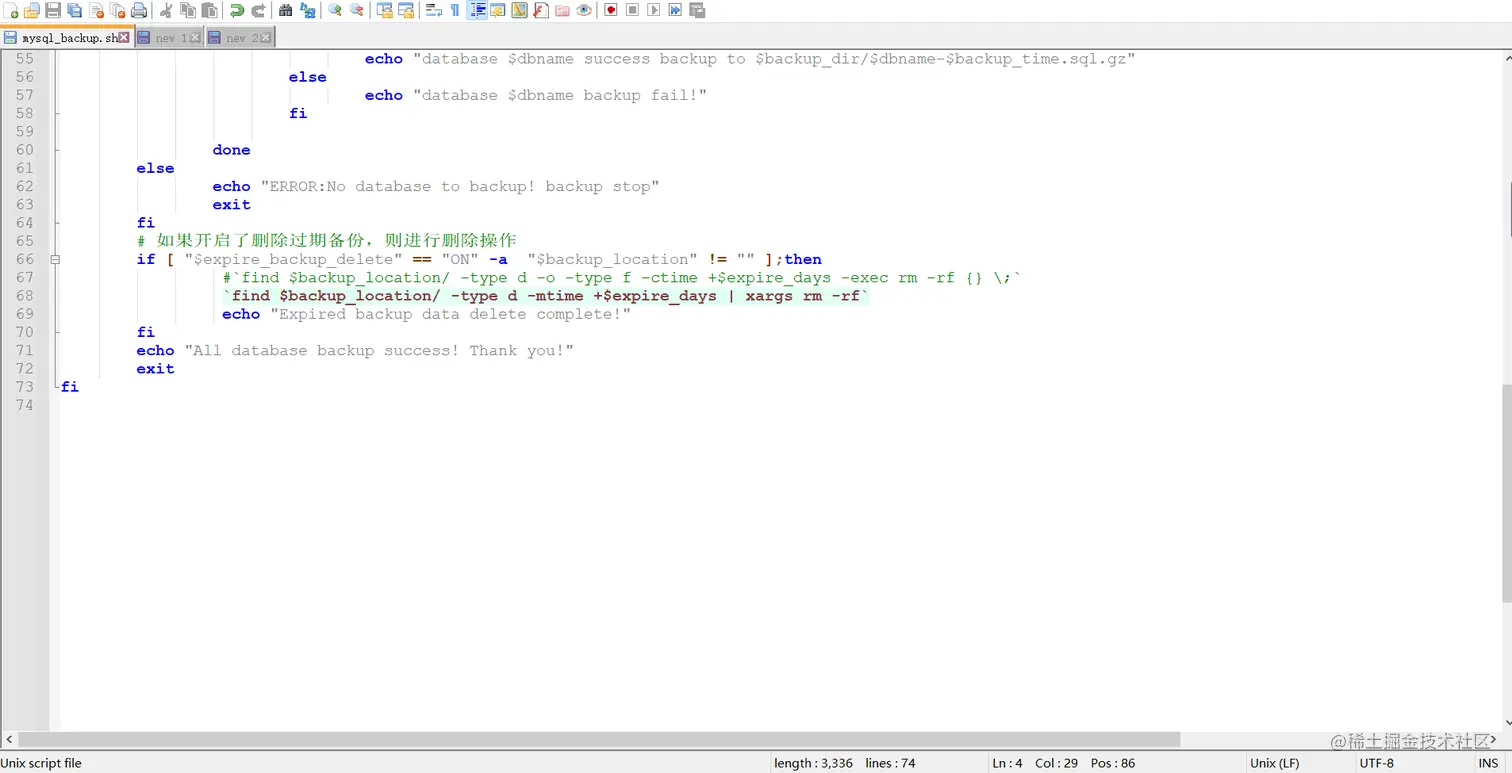Screen dimensions: 1512x773
Task: Open the define your language dialog
Action: click(x=498, y=10)
